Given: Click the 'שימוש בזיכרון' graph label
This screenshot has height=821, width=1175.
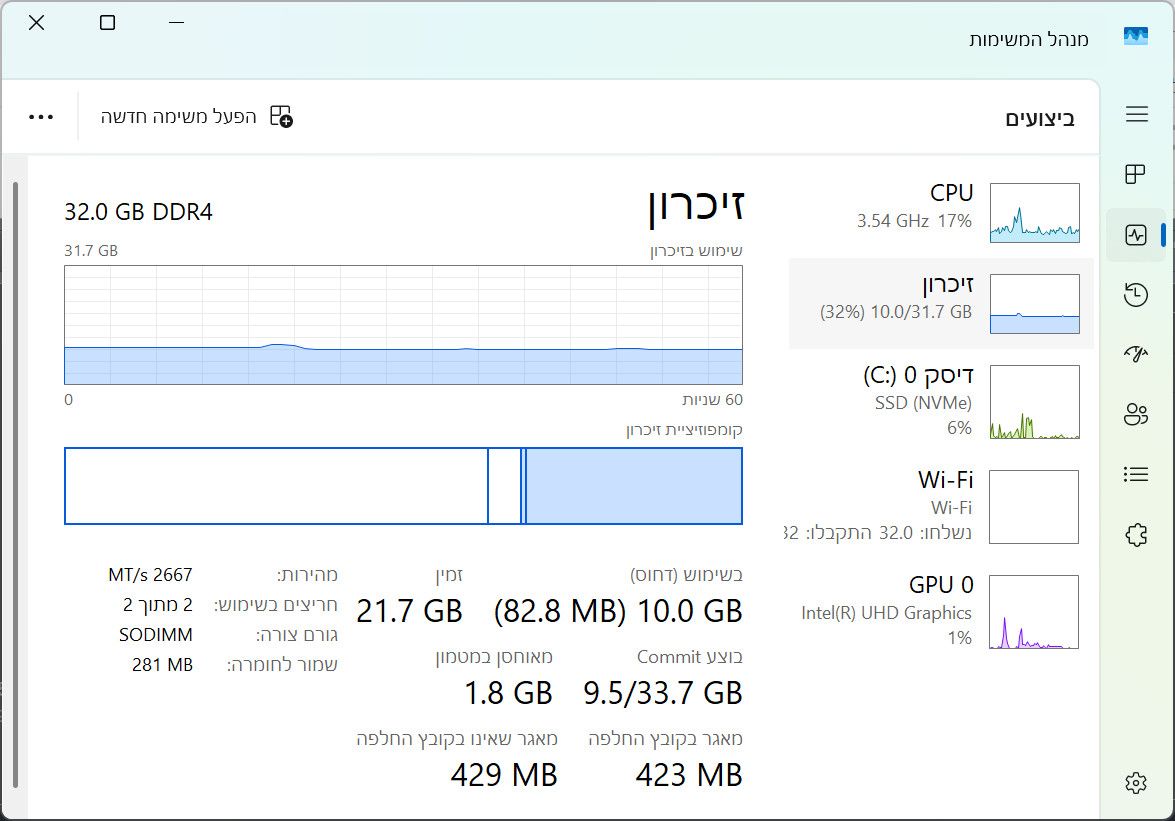Looking at the screenshot, I should (x=696, y=250).
